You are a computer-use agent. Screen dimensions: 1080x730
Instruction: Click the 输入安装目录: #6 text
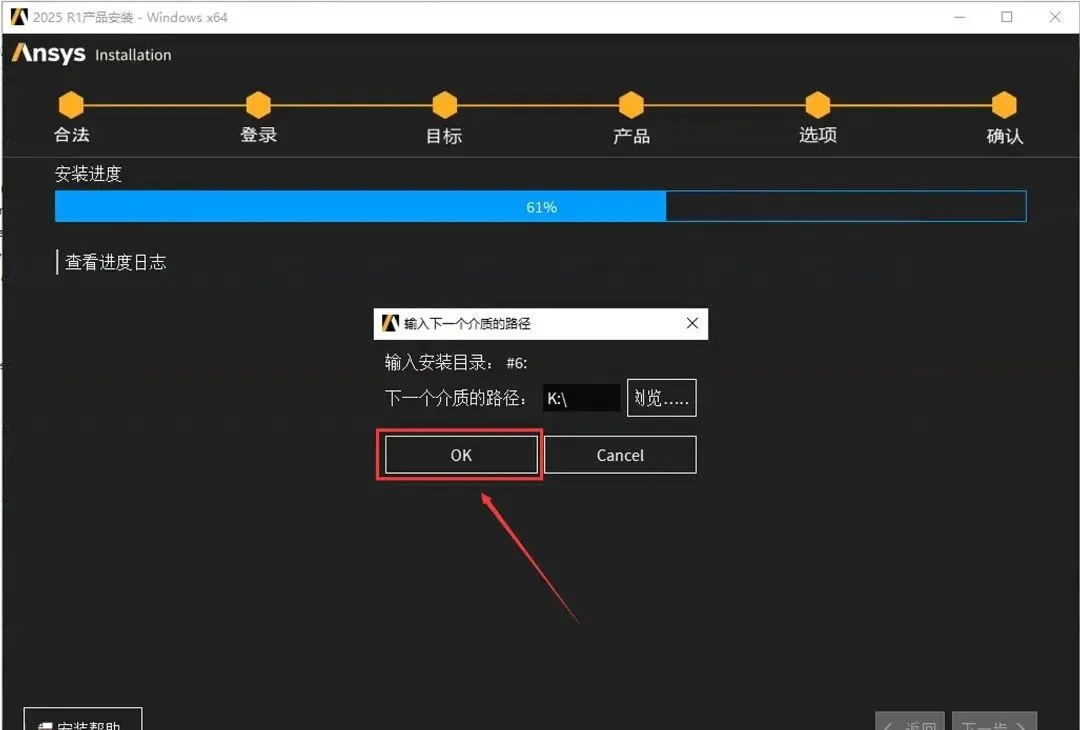456,362
